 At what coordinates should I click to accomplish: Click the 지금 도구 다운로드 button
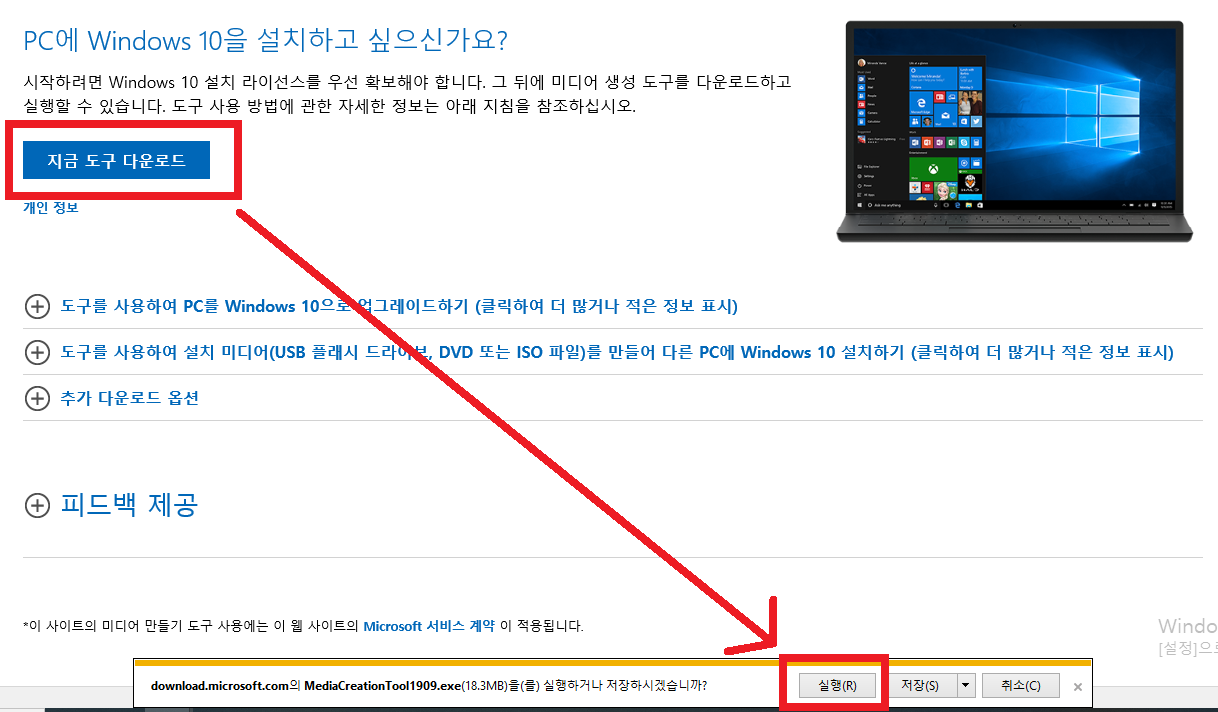(117, 160)
